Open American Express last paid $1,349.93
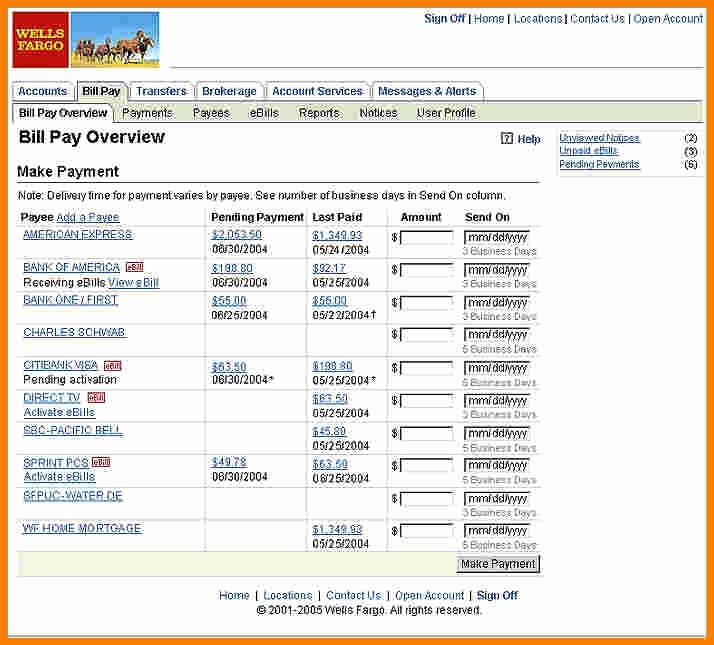The image size is (714, 645). pyautogui.click(x=337, y=235)
